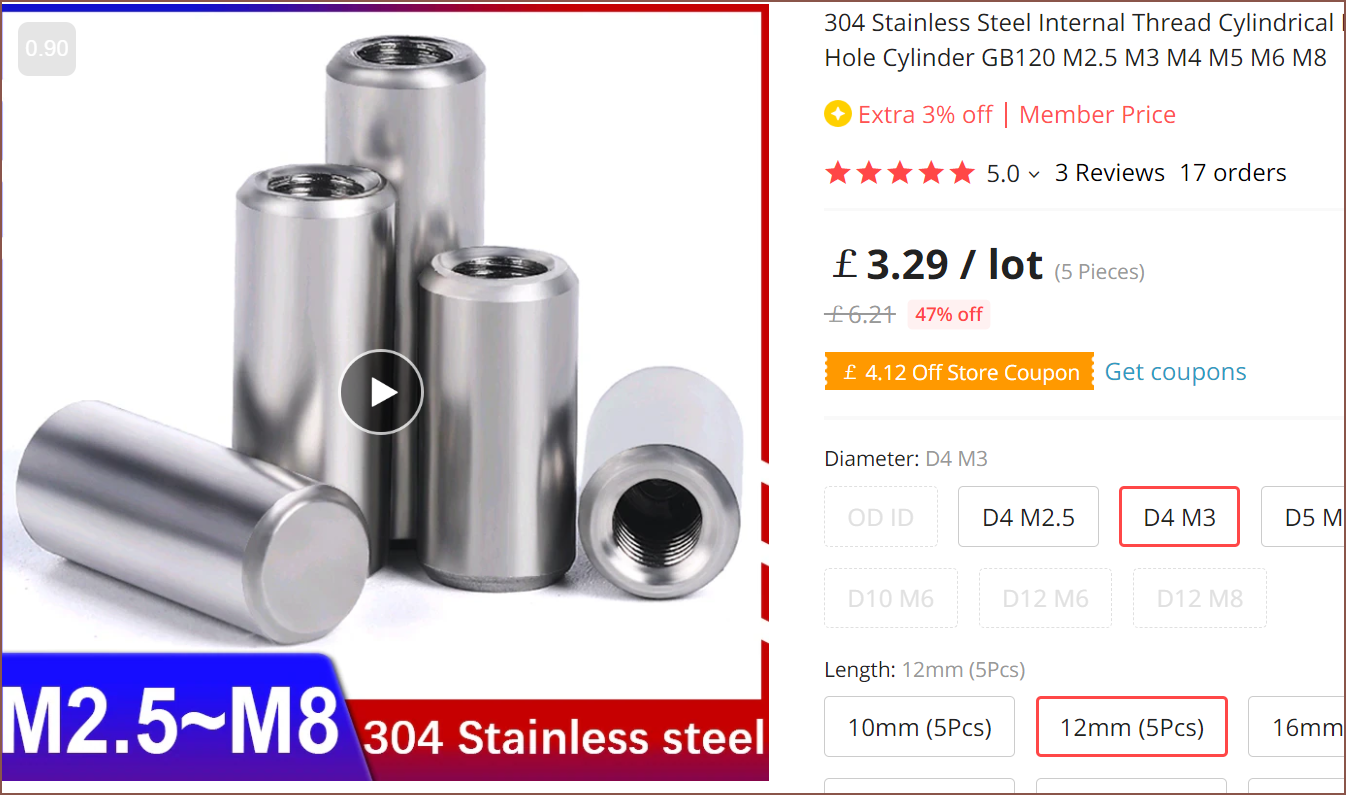This screenshot has height=795, width=1346.
Task: Click the disabled D12 M8 option
Action: pyautogui.click(x=1200, y=598)
